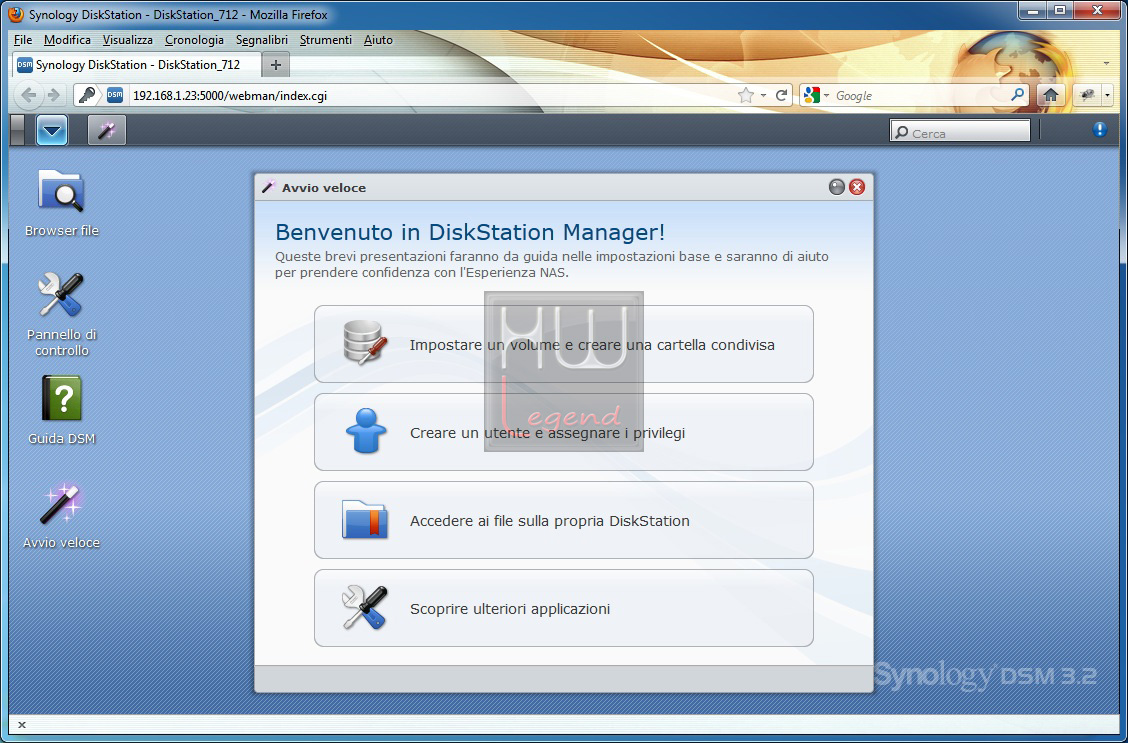Open the Visualizza menu
This screenshot has height=743, width=1128.
127,40
